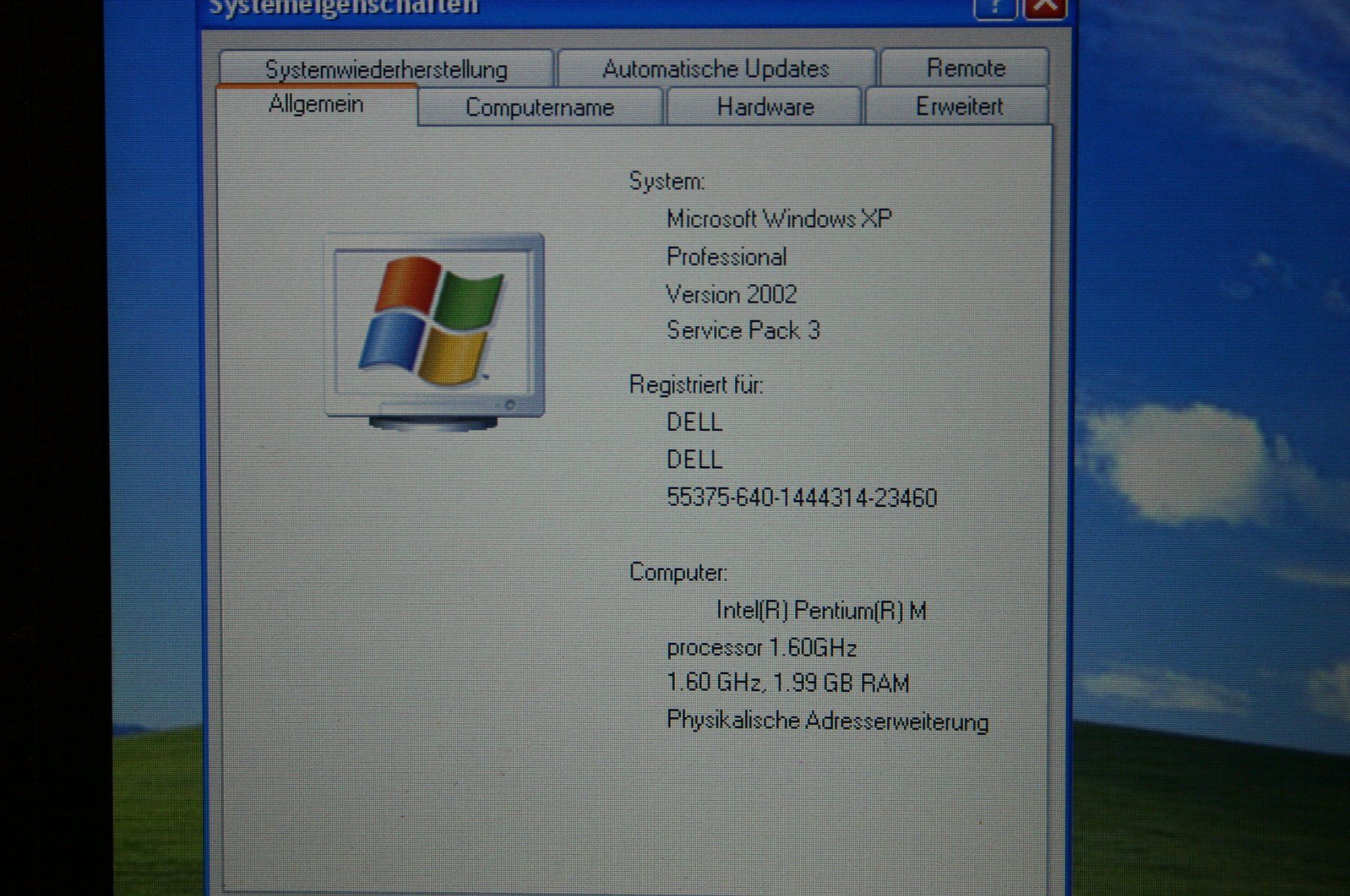Click the 'Microsoft Windows XP' text
The image size is (1350, 896).
coord(779,219)
